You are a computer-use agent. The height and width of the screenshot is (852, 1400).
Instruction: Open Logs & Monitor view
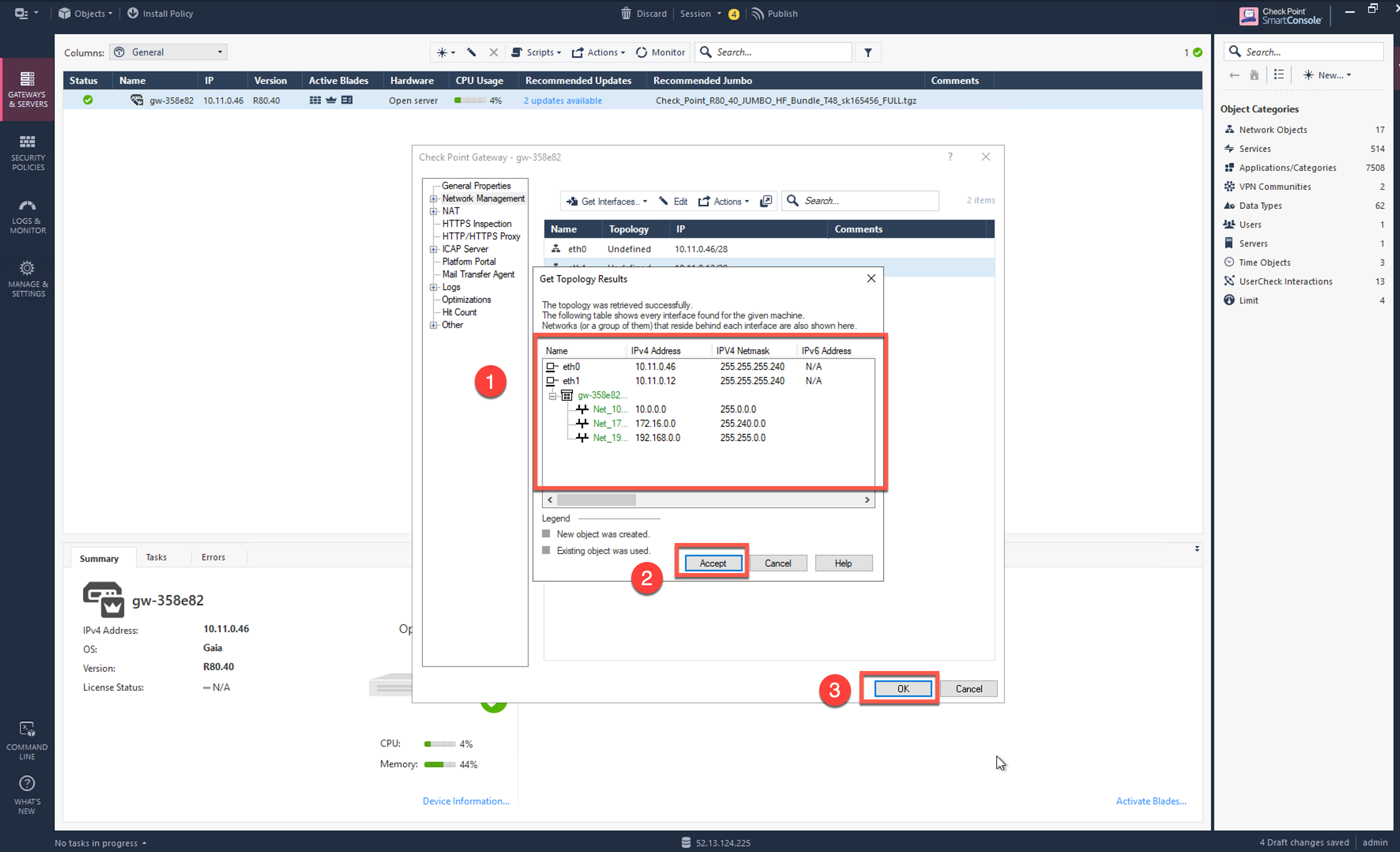pyautogui.click(x=27, y=216)
